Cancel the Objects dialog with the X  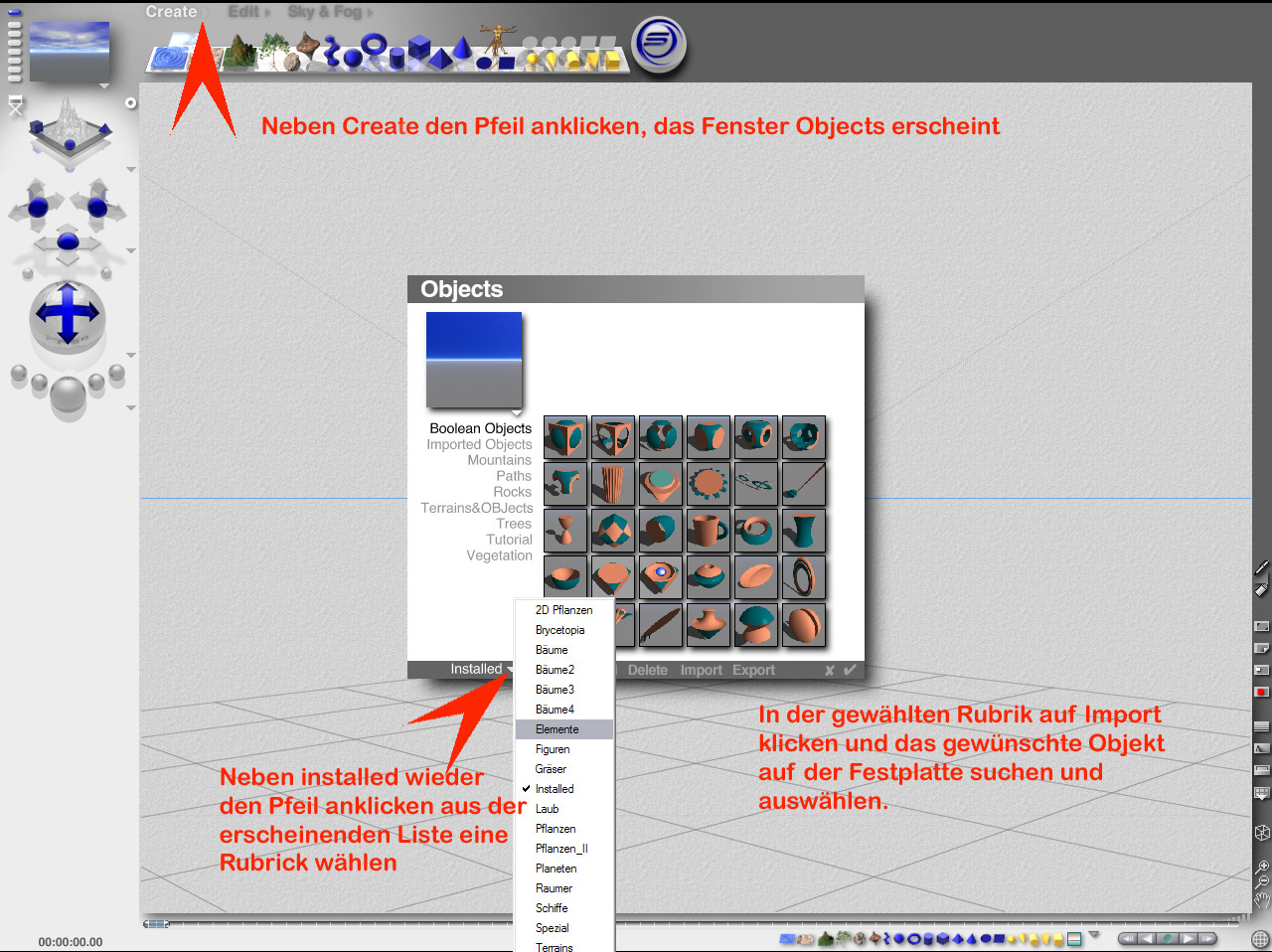click(x=830, y=670)
